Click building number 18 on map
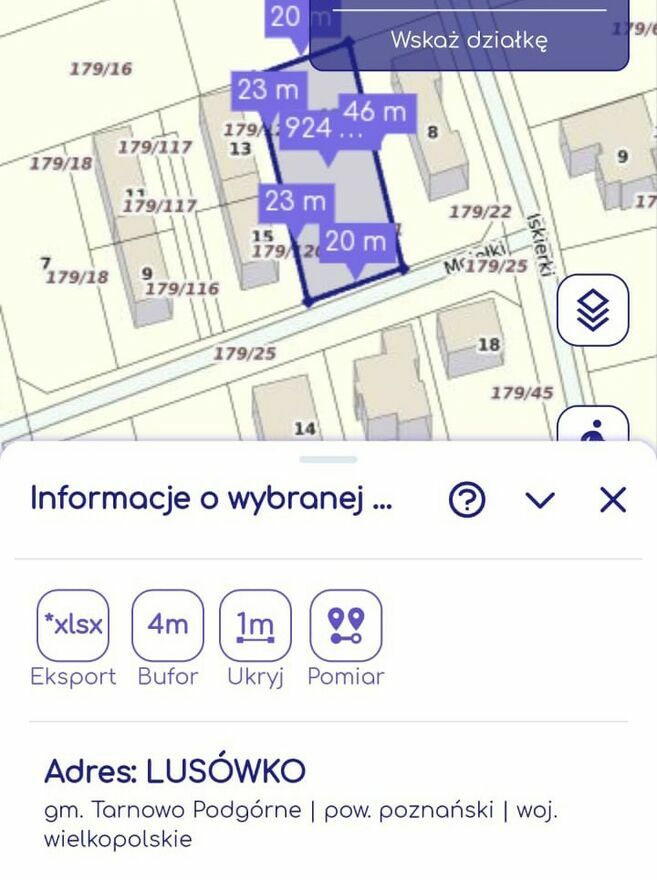Screen dimensions: 657x880 pos(488,344)
